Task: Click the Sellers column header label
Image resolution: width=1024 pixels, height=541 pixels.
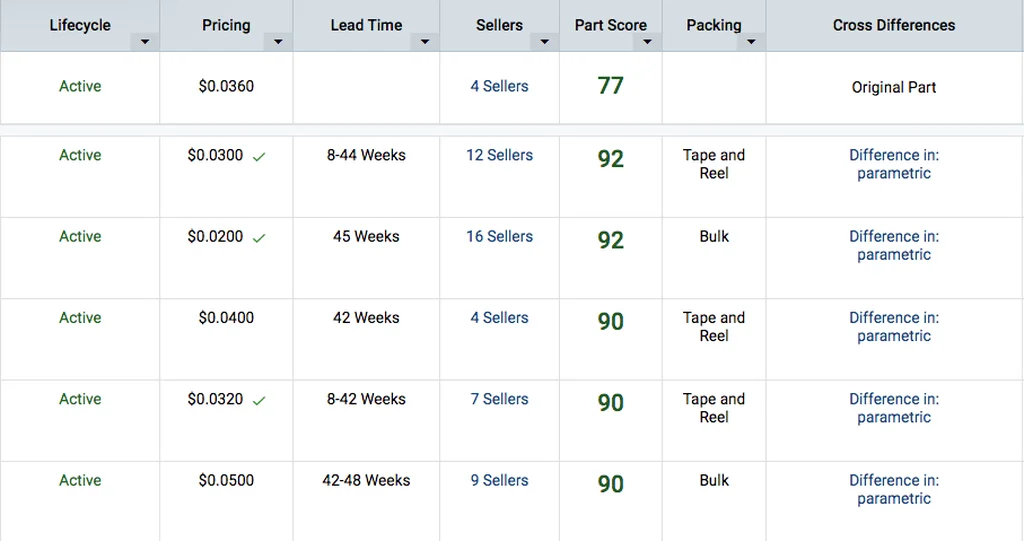Action: click(500, 25)
